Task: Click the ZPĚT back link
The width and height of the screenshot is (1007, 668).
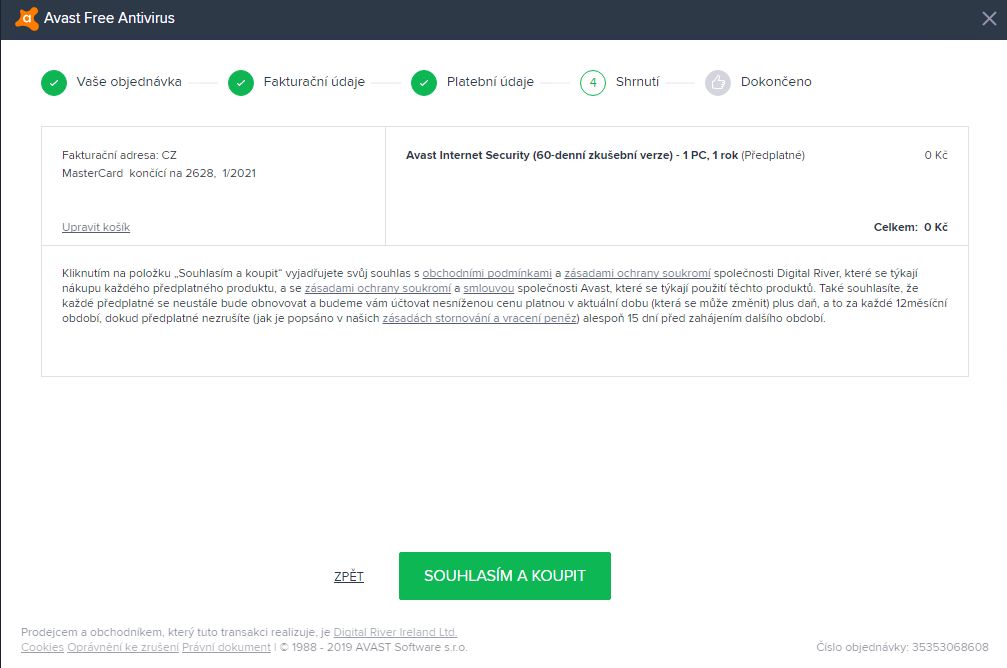Action: coord(349,576)
